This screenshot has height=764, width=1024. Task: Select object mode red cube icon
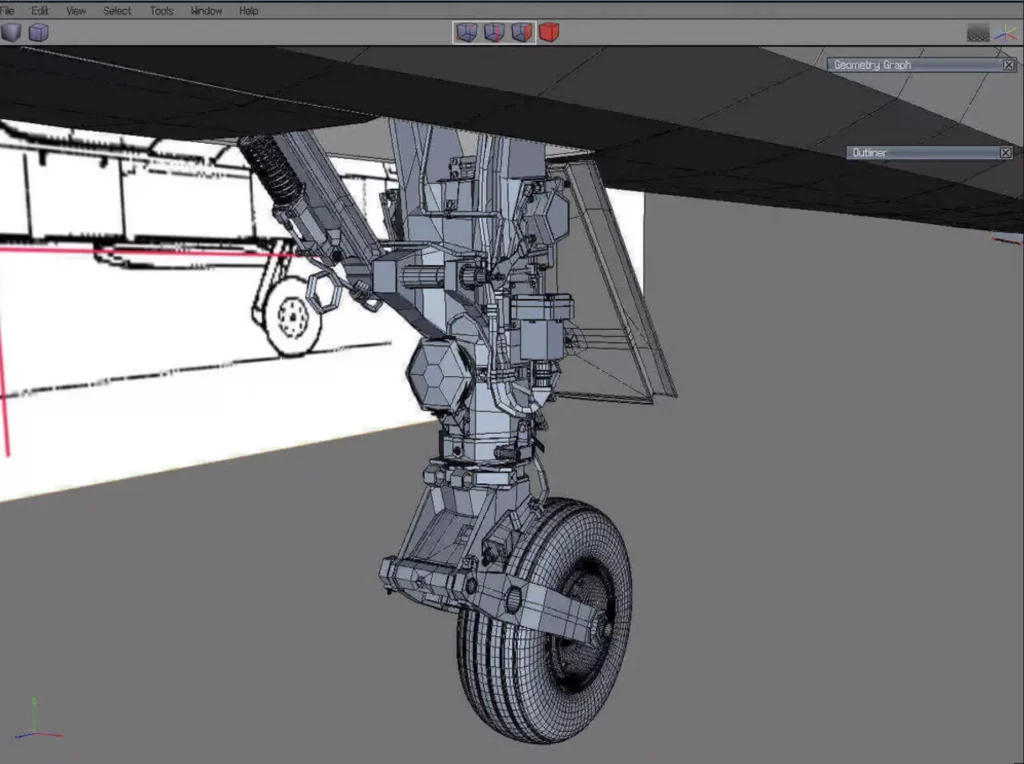[549, 32]
